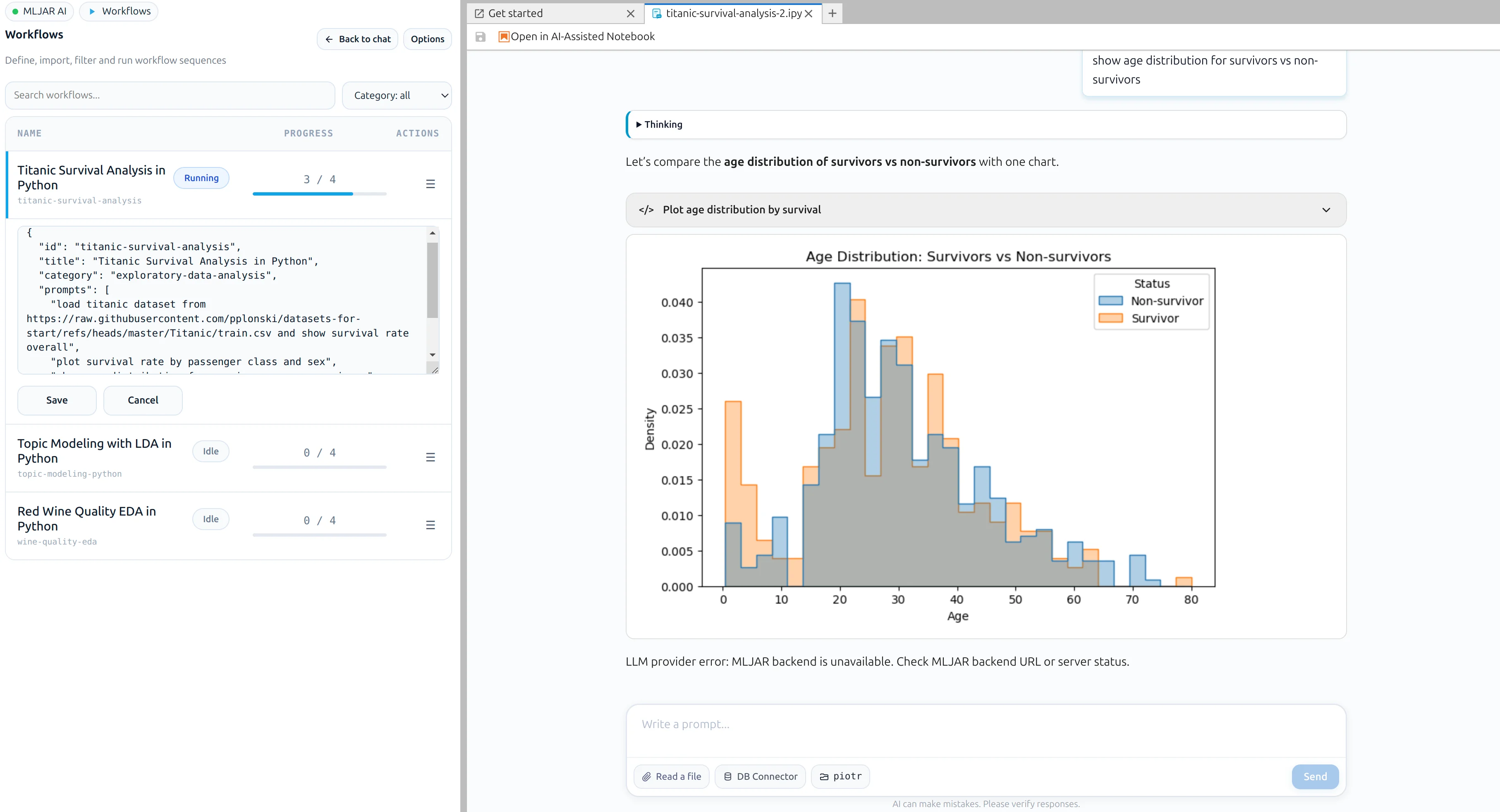
Task: Click Back to chat
Action: pyautogui.click(x=357, y=38)
